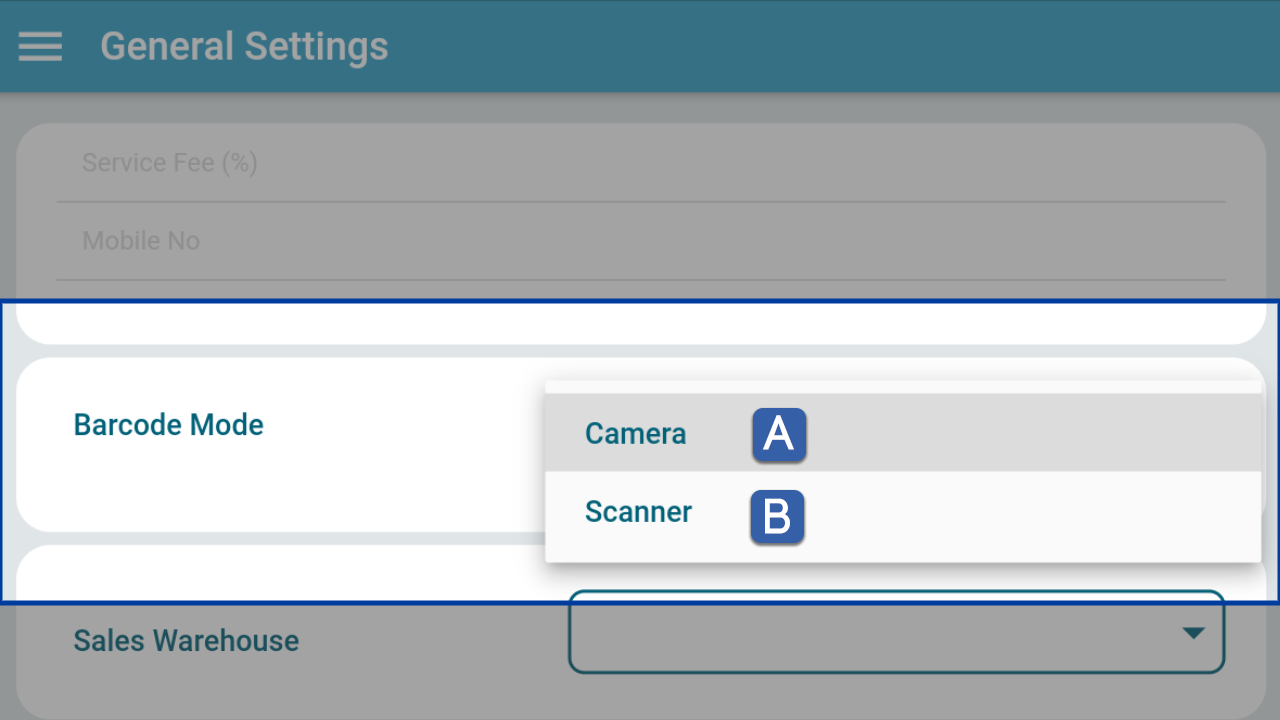Click empty space right of Scanner option

tap(1030, 511)
